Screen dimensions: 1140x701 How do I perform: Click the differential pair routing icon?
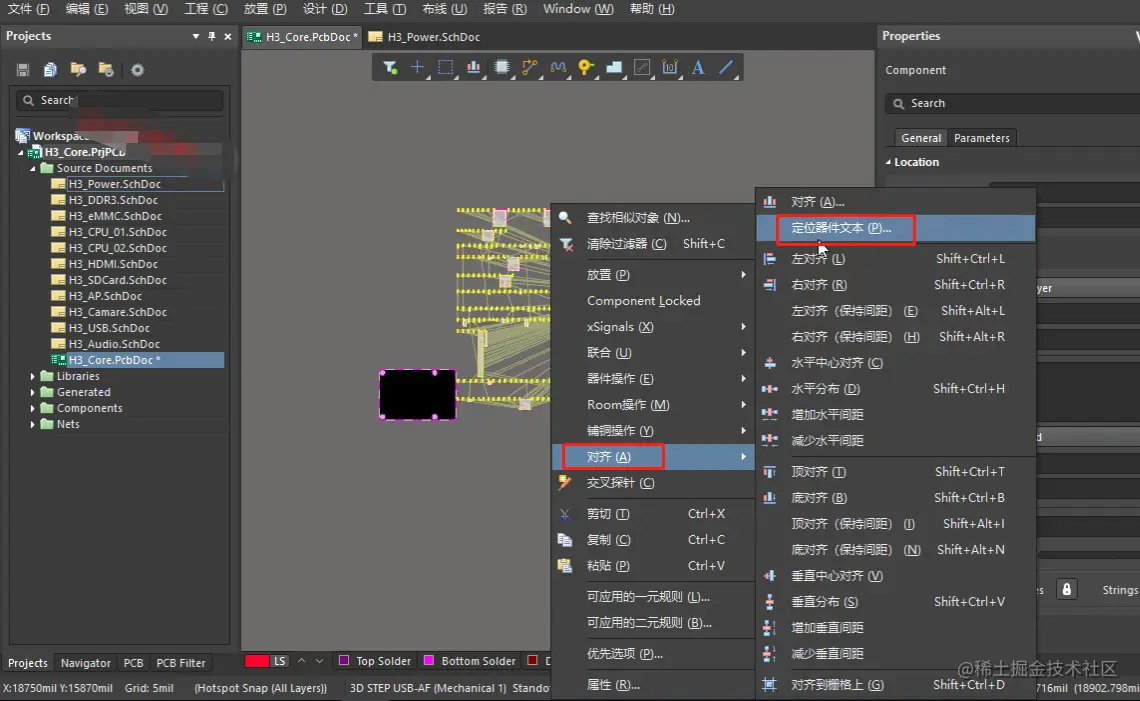(x=558, y=68)
